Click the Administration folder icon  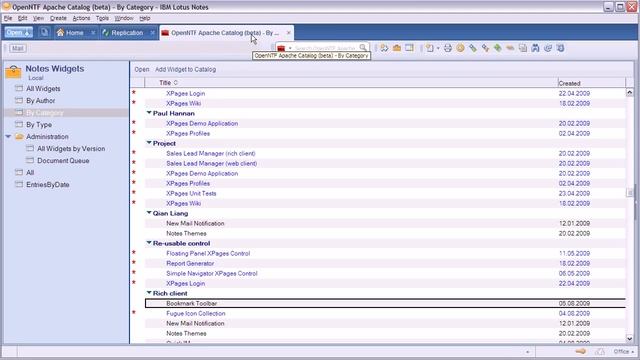[x=19, y=137]
